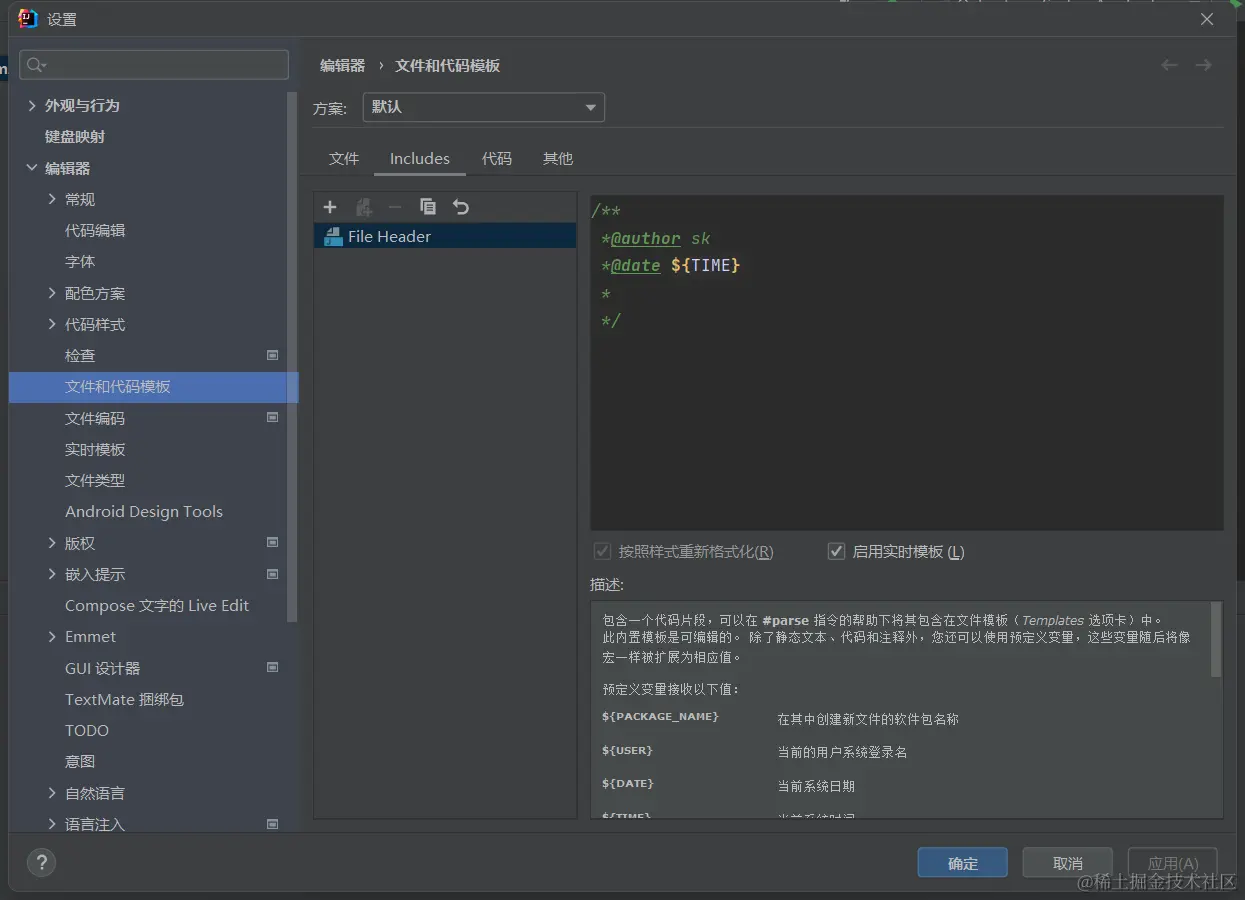This screenshot has height=900, width=1245.
Task: Click the IntelliJ logo in title bar
Action: (x=28, y=19)
